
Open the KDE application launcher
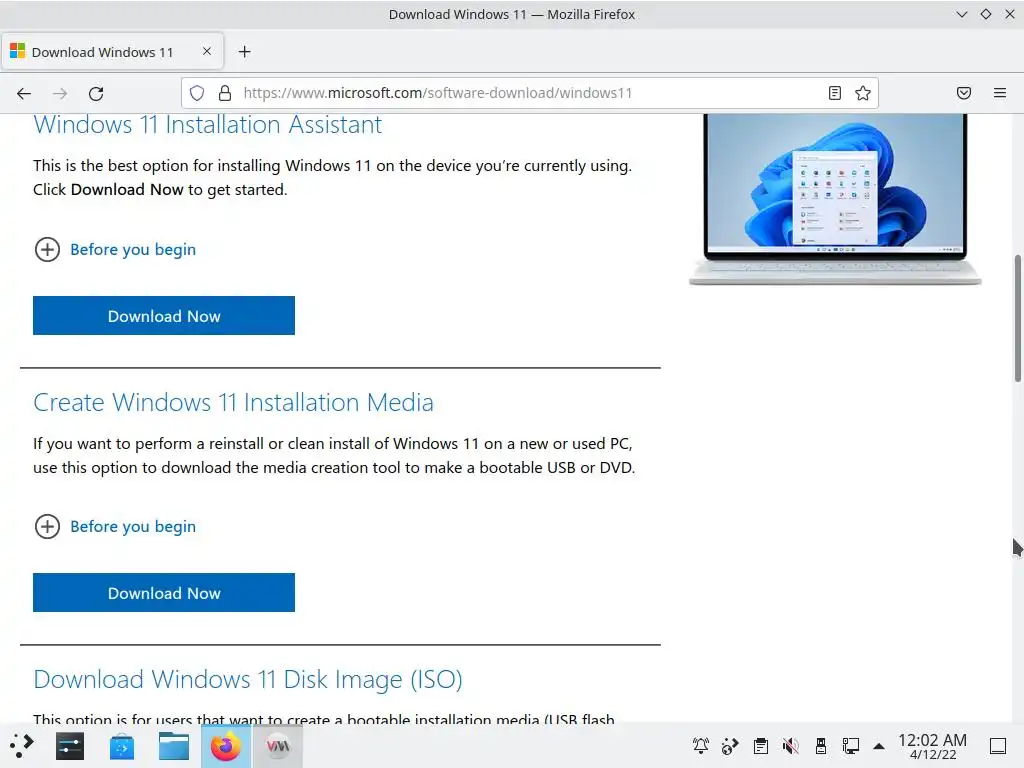click(x=22, y=746)
